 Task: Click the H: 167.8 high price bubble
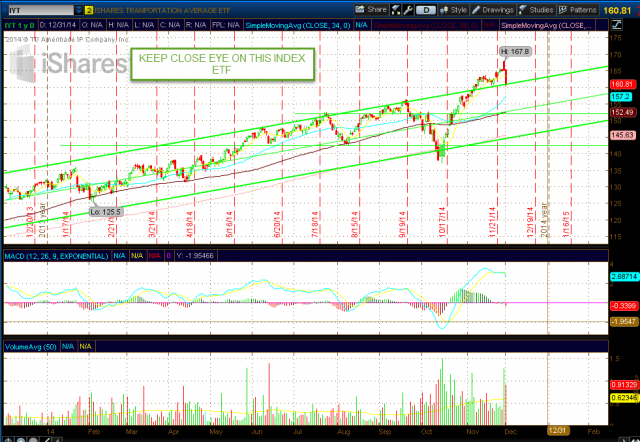[x=515, y=51]
